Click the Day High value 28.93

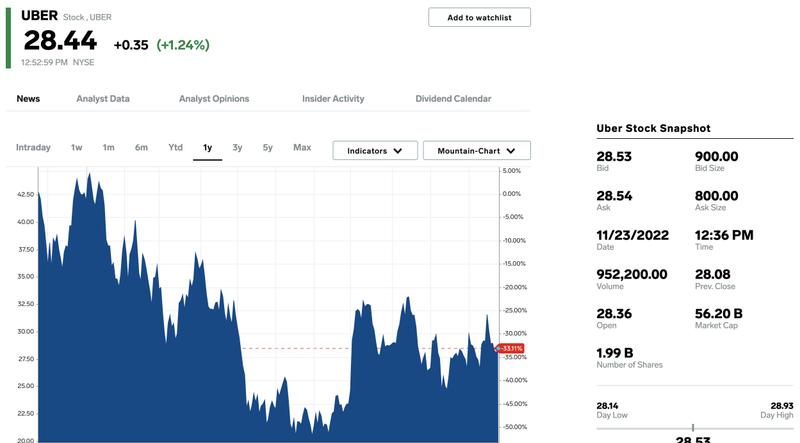[782, 406]
